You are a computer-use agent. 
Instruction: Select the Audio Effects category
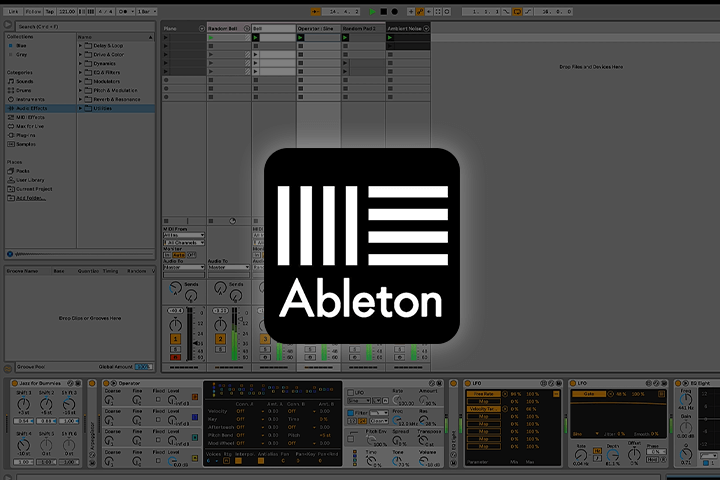(40, 108)
